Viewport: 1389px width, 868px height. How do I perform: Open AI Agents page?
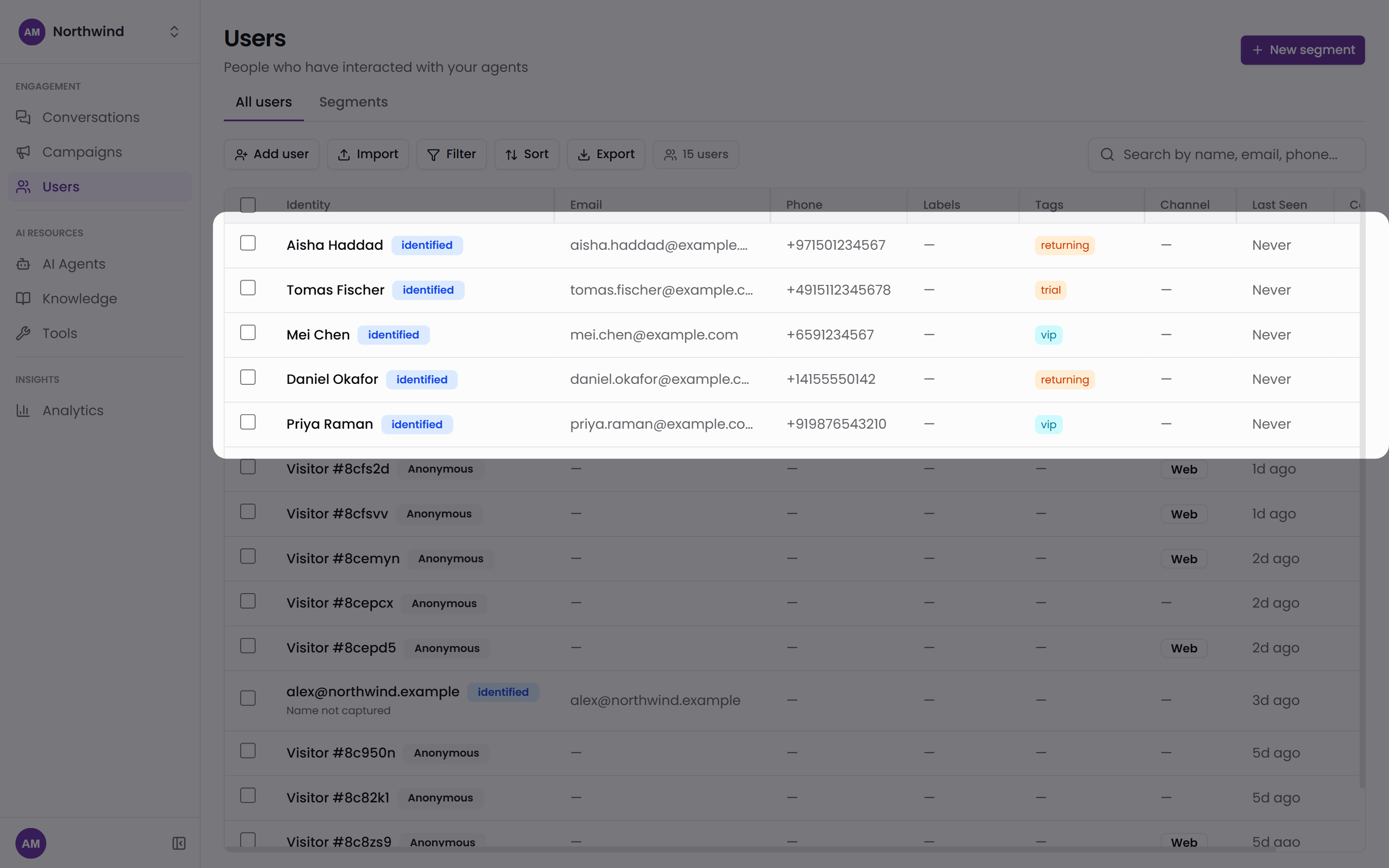(100, 264)
